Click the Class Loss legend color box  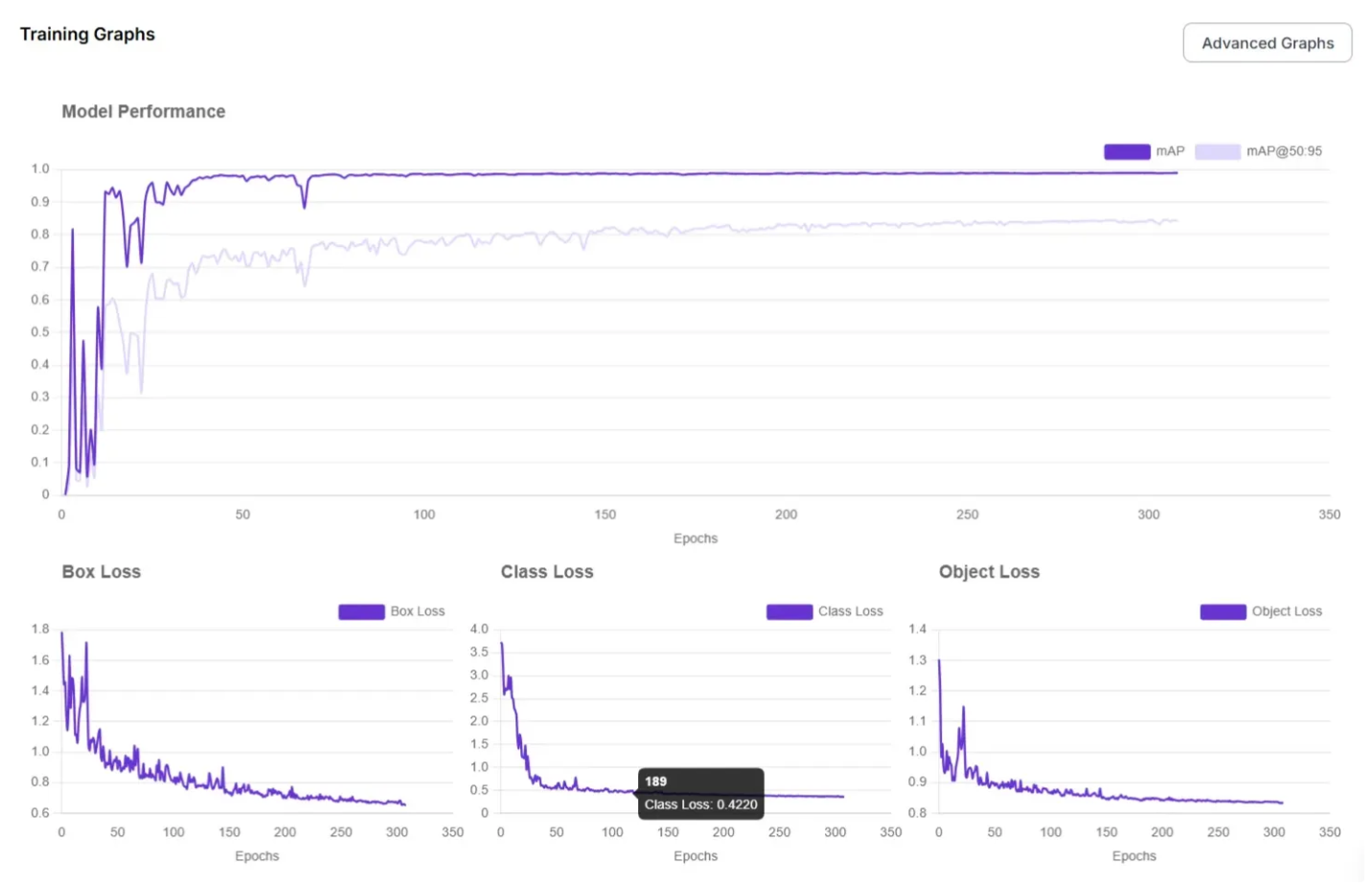[789, 611]
